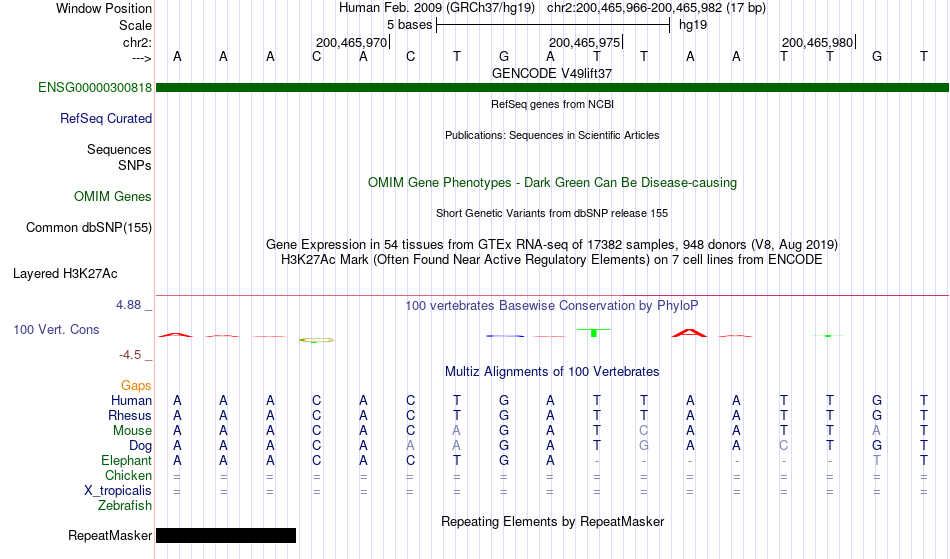
Task: Click the Chicken species label
Action: [128, 475]
